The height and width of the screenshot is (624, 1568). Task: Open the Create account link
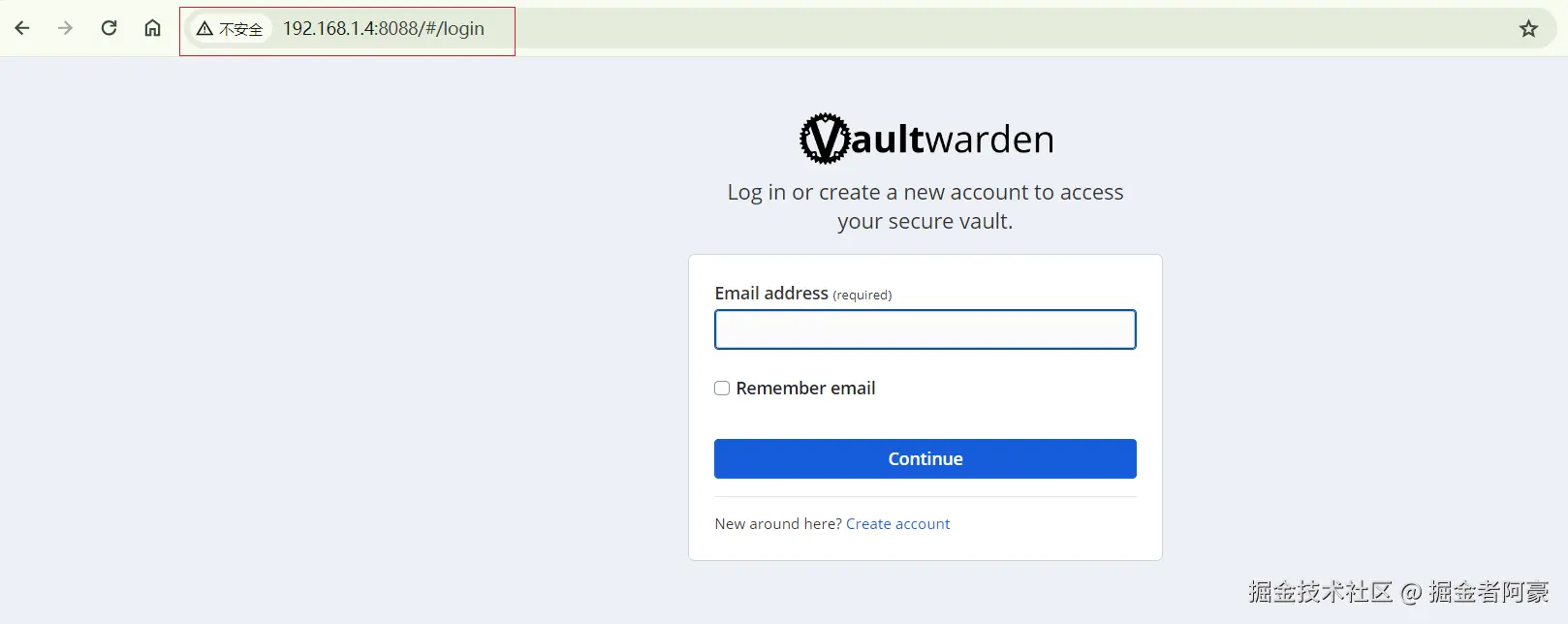(x=898, y=524)
